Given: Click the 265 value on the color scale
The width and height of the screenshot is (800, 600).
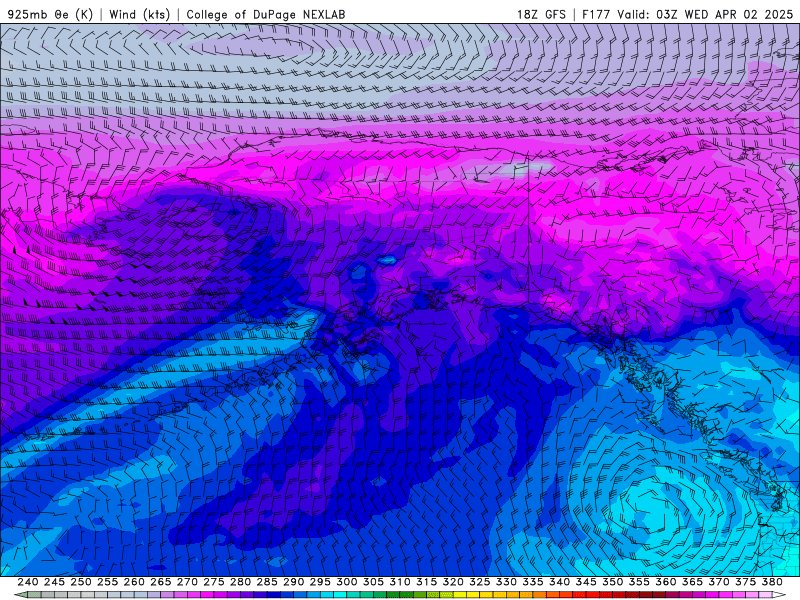Looking at the screenshot, I should [160, 582].
